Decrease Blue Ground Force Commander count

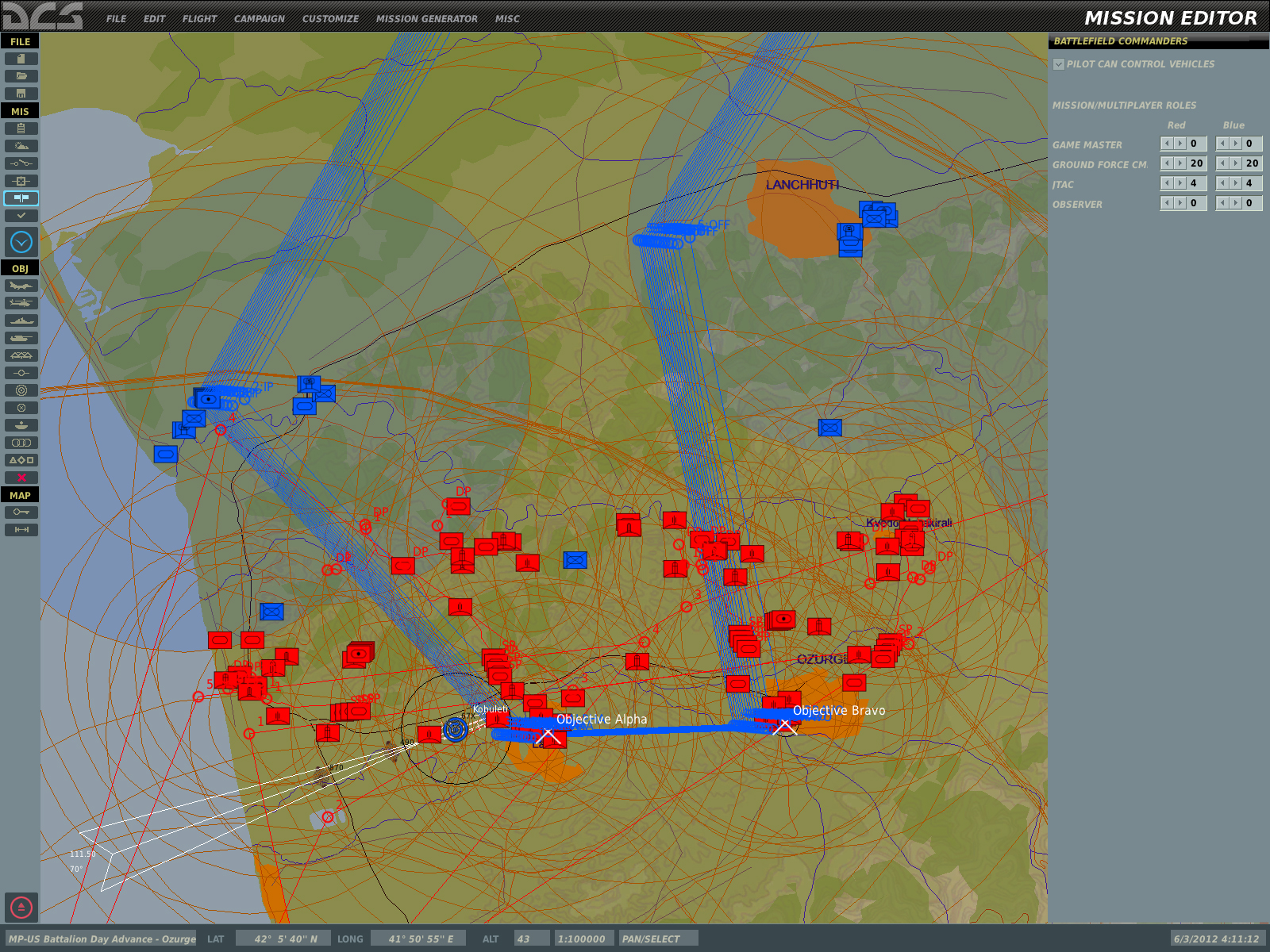[1223, 163]
